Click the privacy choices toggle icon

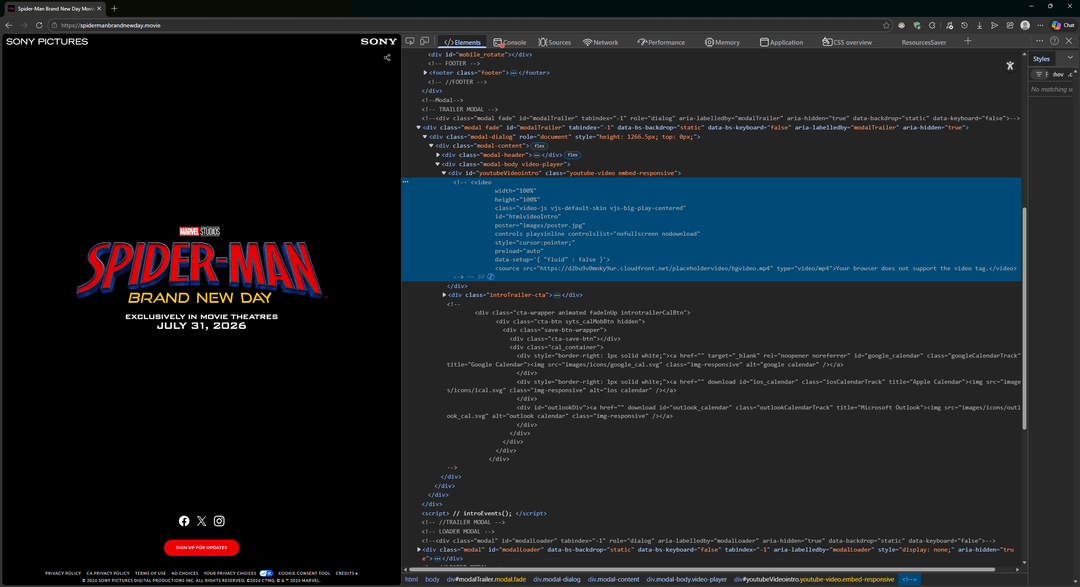[x=267, y=573]
